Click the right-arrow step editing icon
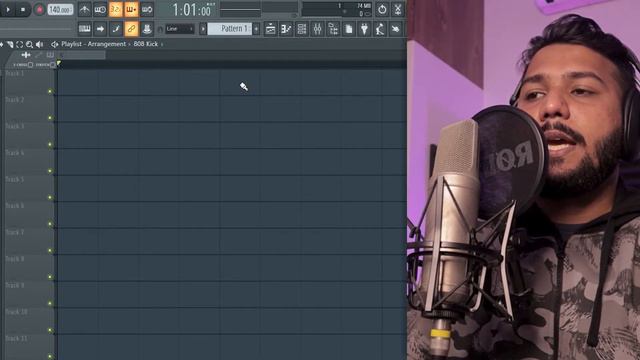 tap(100, 29)
